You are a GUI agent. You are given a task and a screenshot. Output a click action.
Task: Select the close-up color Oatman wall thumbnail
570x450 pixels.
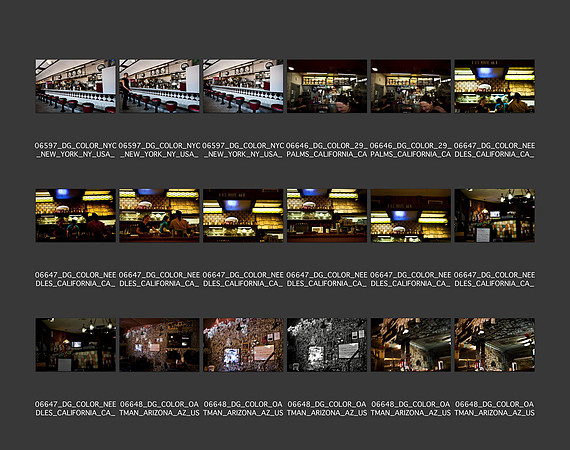(243, 345)
